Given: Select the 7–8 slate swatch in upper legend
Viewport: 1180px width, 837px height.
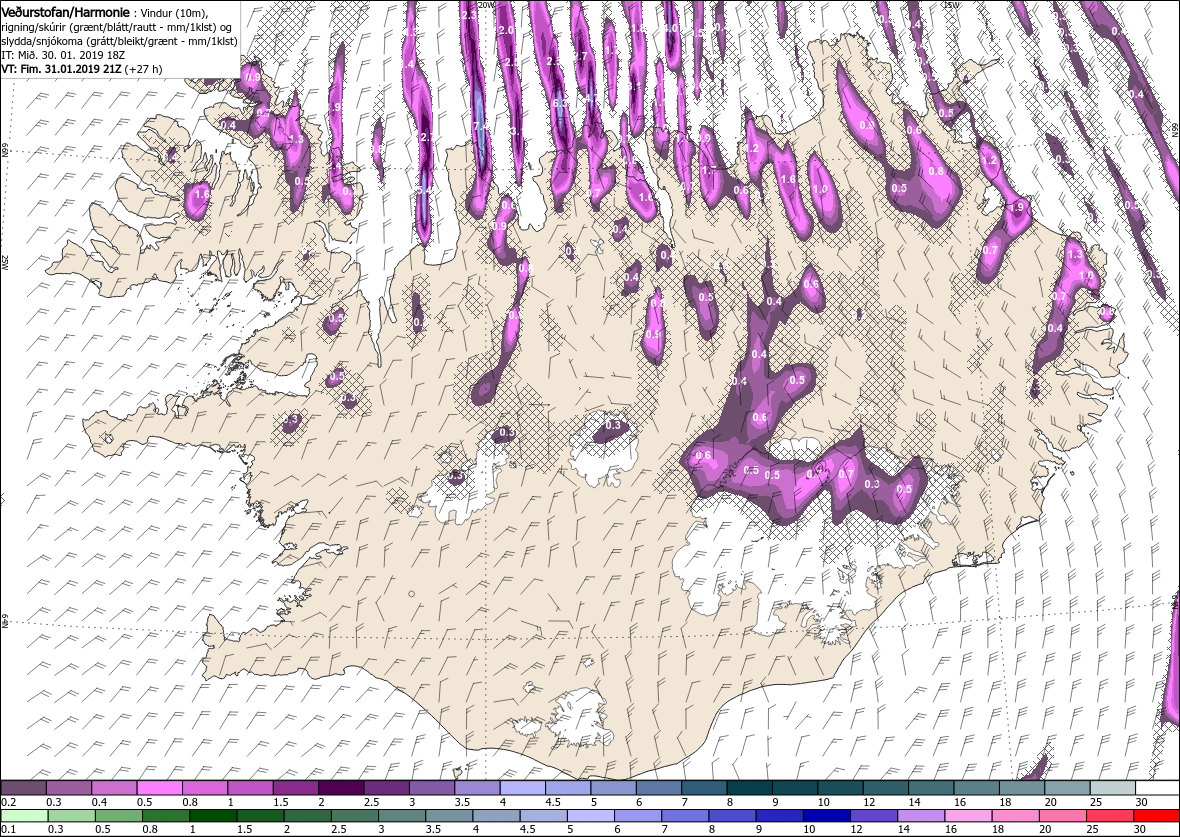Looking at the screenshot, I should click(x=704, y=788).
